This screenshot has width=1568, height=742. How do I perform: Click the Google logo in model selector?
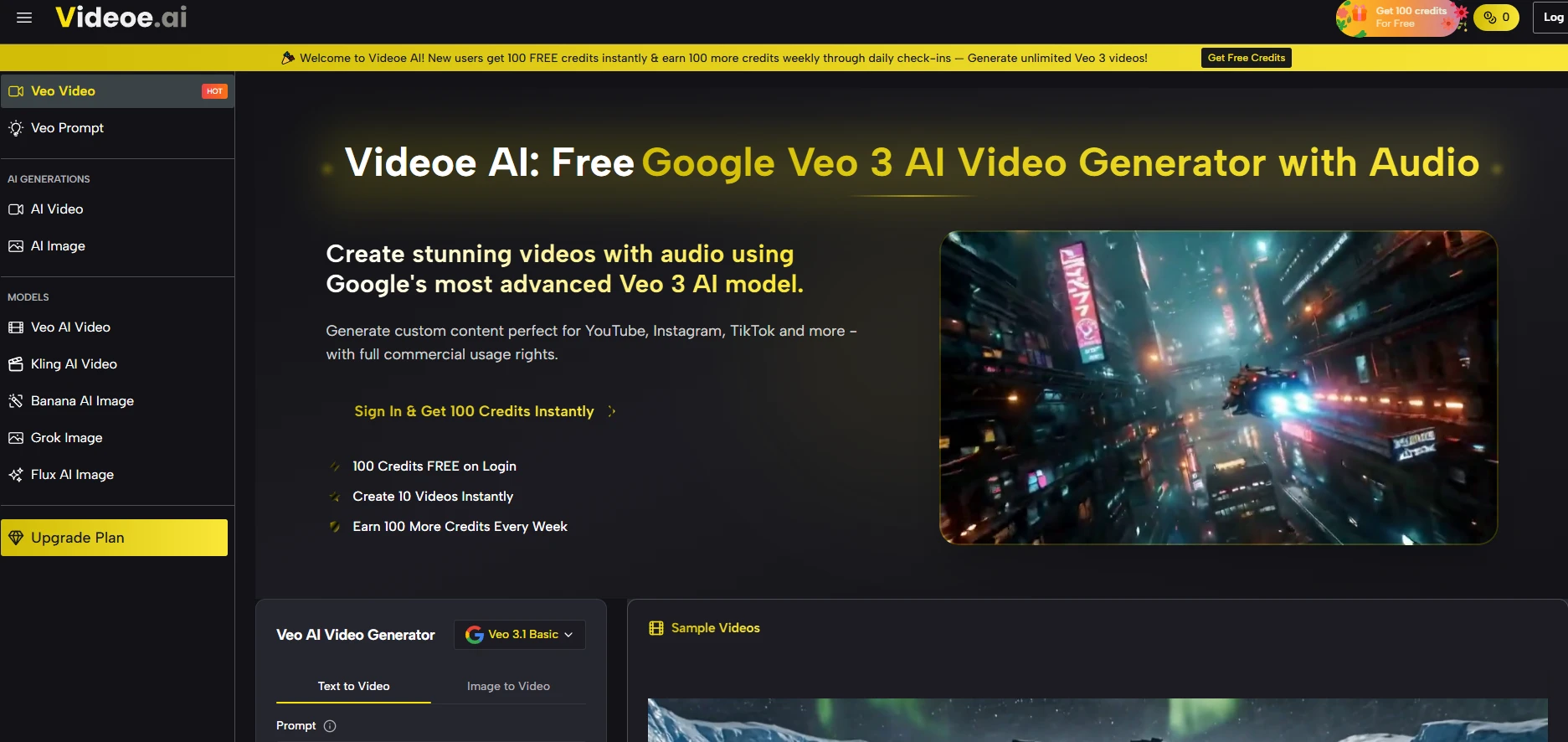pyautogui.click(x=475, y=635)
